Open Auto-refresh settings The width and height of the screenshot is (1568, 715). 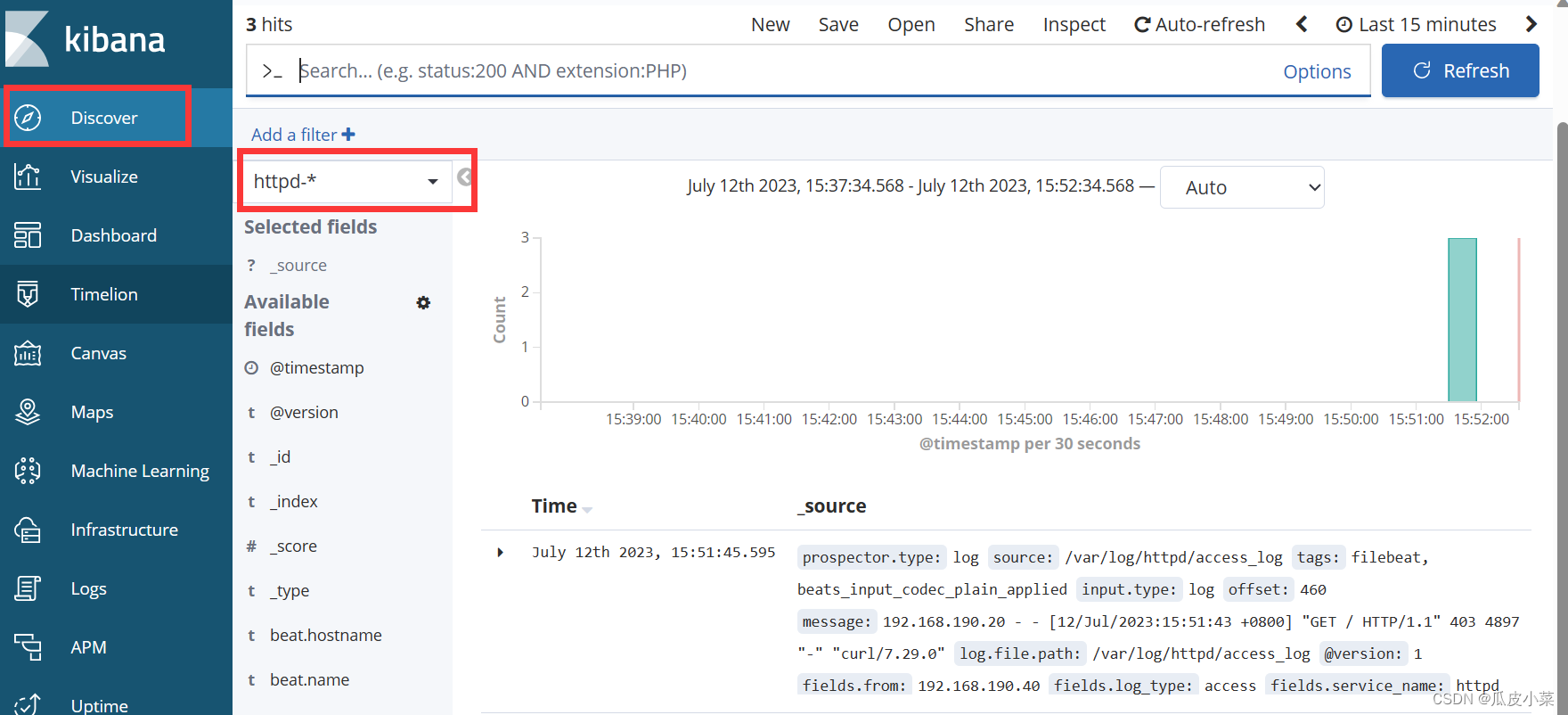1200,24
